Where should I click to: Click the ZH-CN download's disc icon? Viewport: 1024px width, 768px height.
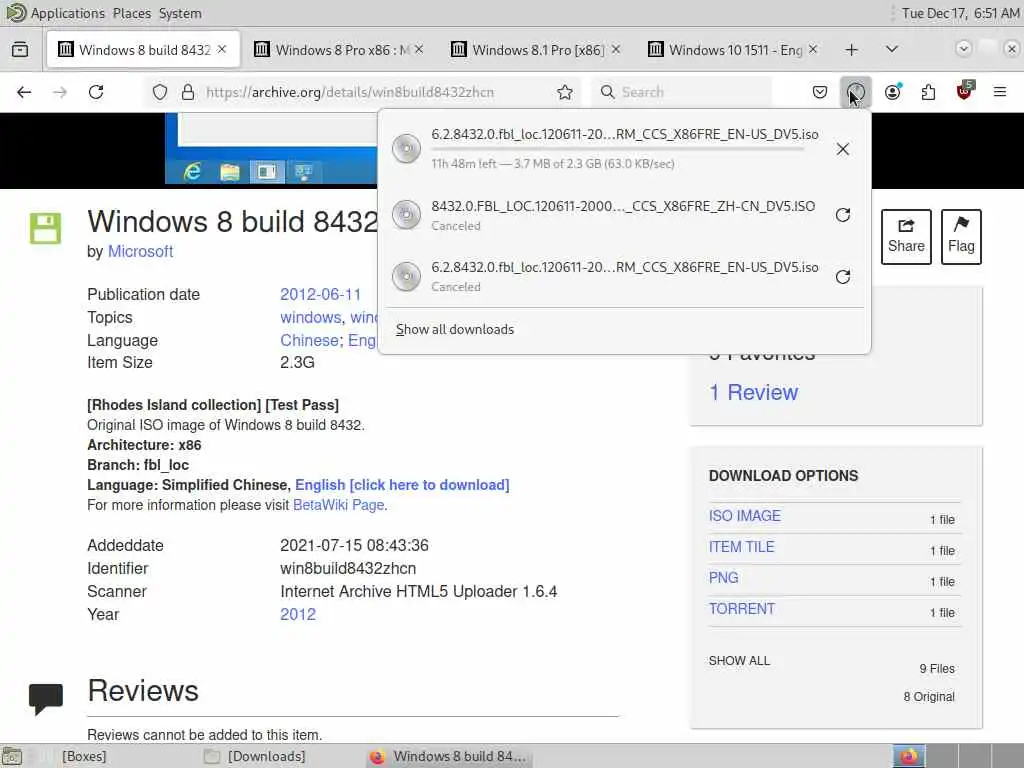click(406, 215)
